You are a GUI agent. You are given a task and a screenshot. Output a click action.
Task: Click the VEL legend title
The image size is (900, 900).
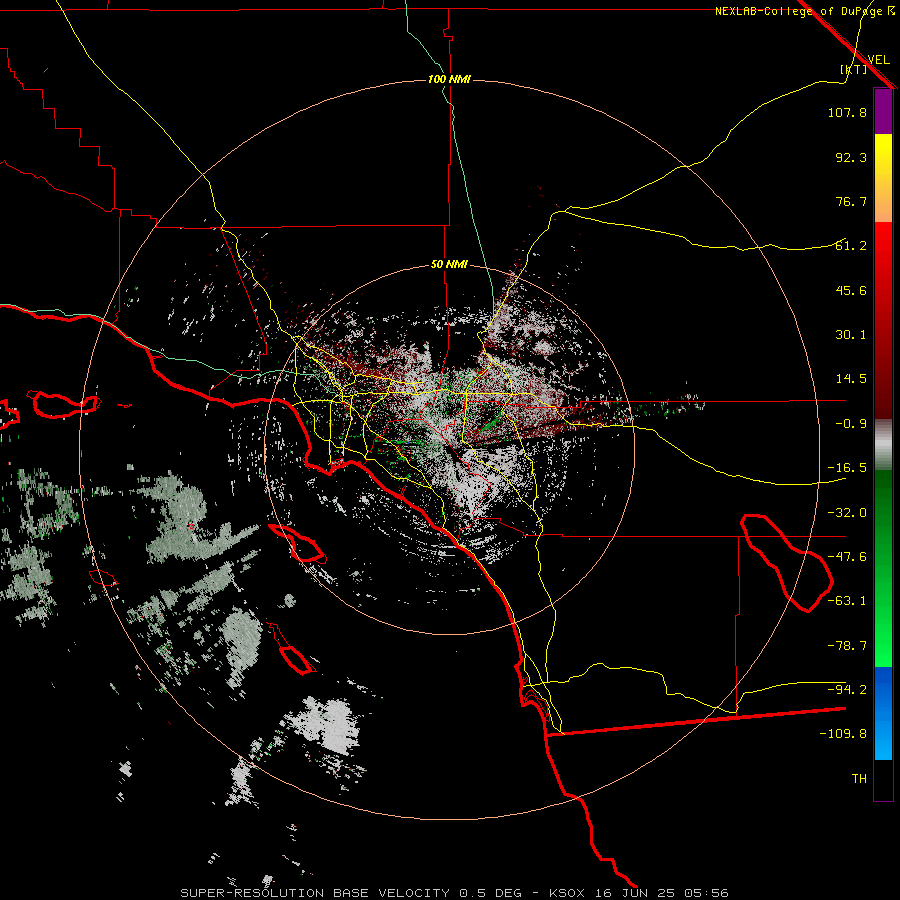click(x=878, y=59)
